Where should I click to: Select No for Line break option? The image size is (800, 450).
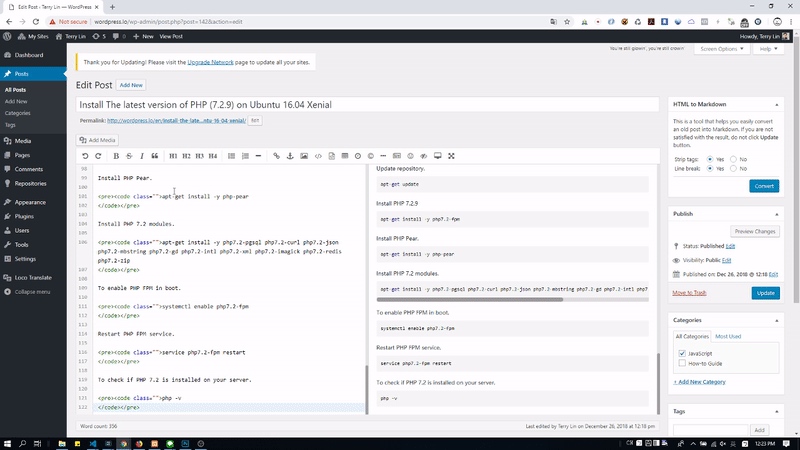pyautogui.click(x=734, y=169)
